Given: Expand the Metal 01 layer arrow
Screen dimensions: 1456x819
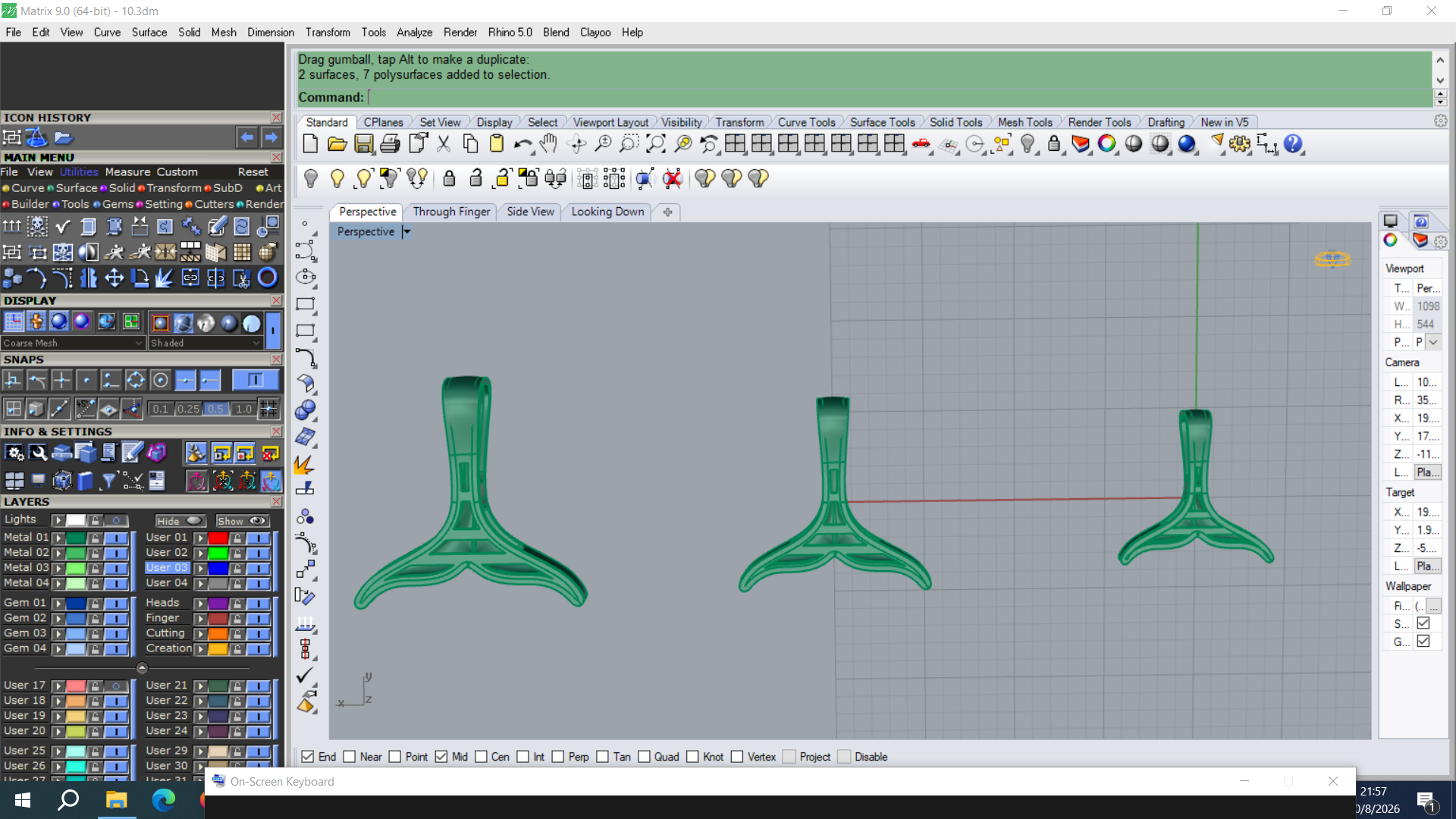Looking at the screenshot, I should coord(58,538).
